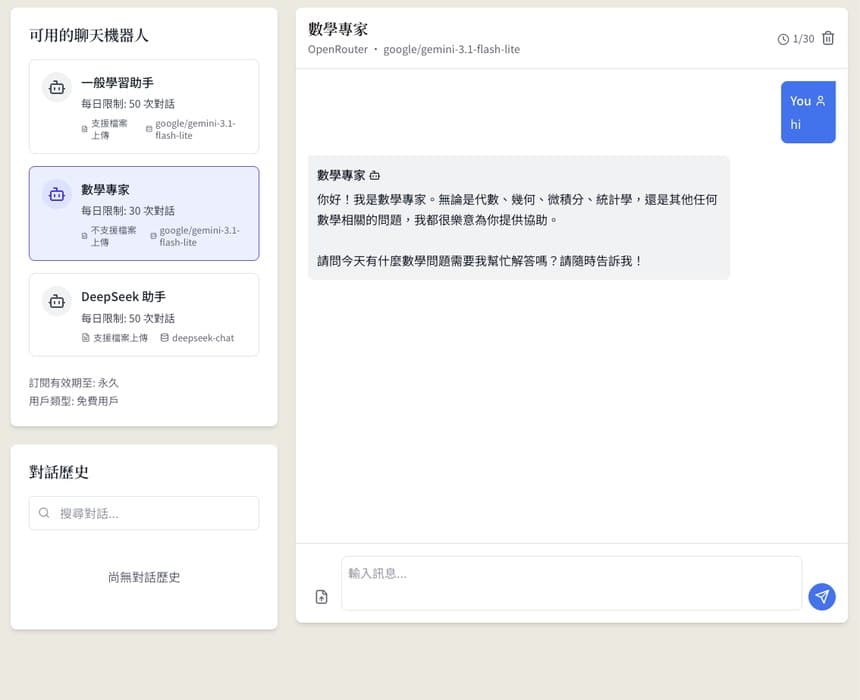Choose the DeepSeek 助手 chatbot card
The image size is (860, 700).
[144, 315]
